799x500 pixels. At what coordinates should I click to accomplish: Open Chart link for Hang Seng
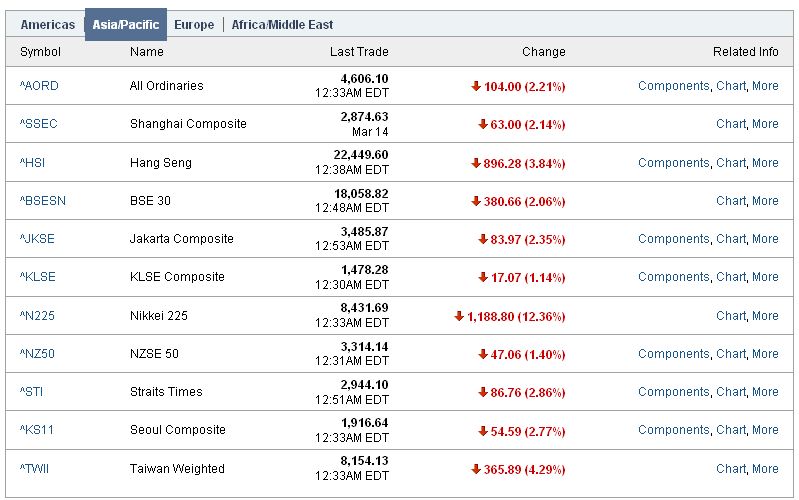[731, 163]
